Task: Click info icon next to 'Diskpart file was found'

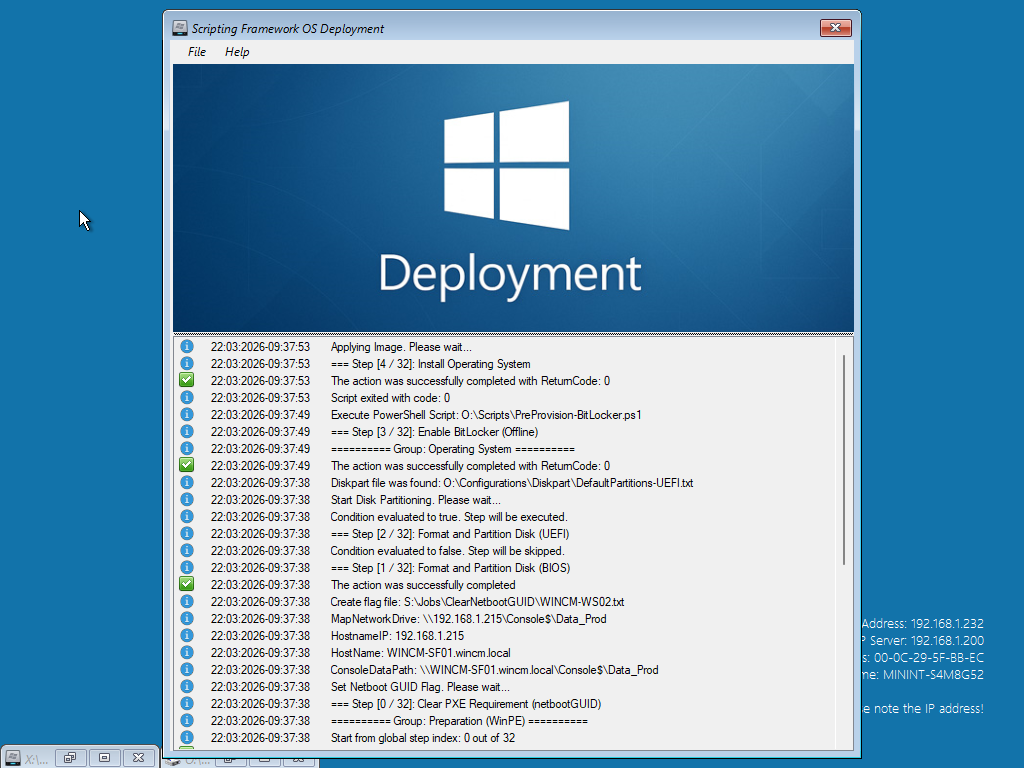Action: click(x=186, y=483)
